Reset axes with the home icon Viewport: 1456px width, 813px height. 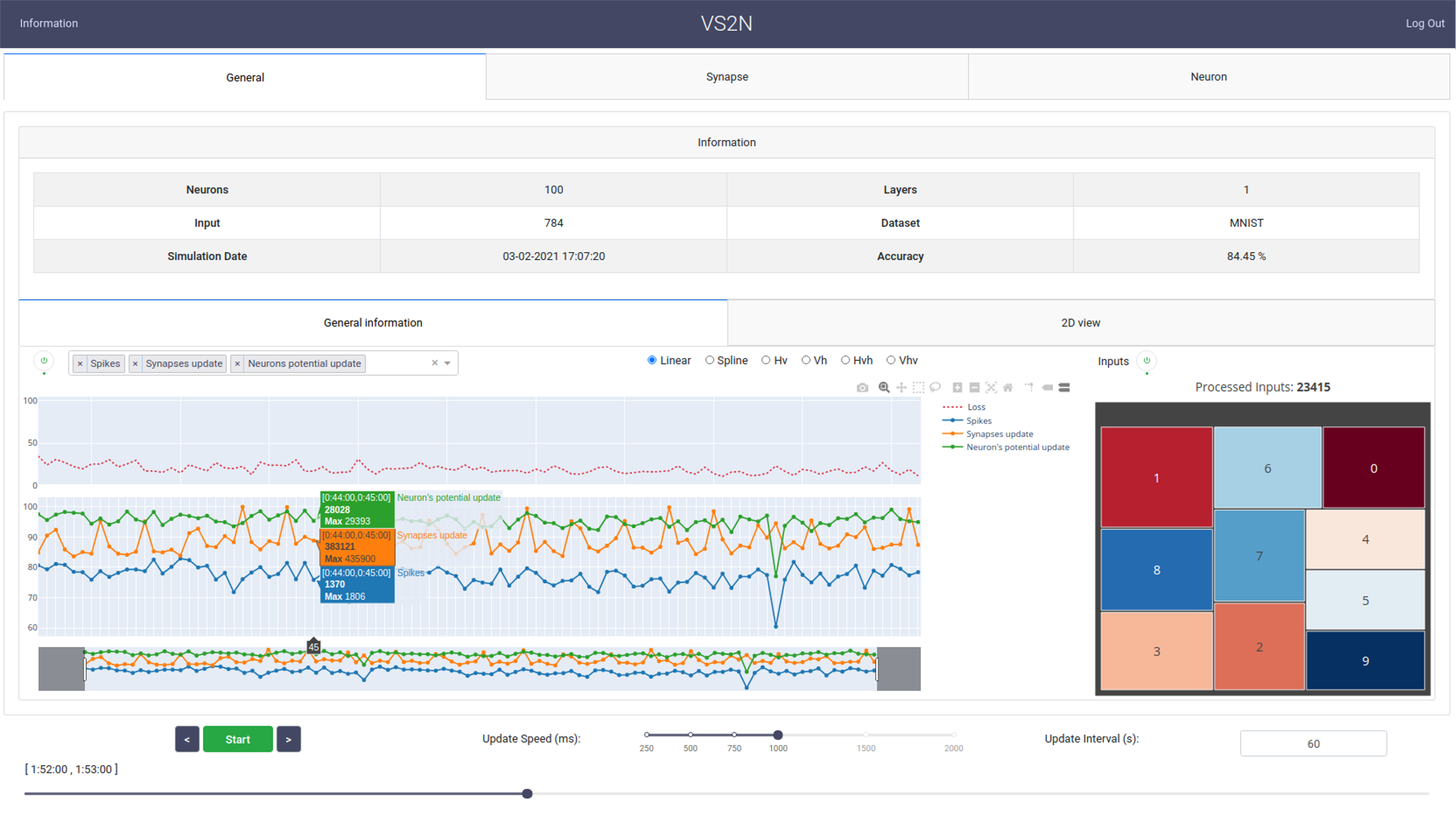[x=1008, y=387]
